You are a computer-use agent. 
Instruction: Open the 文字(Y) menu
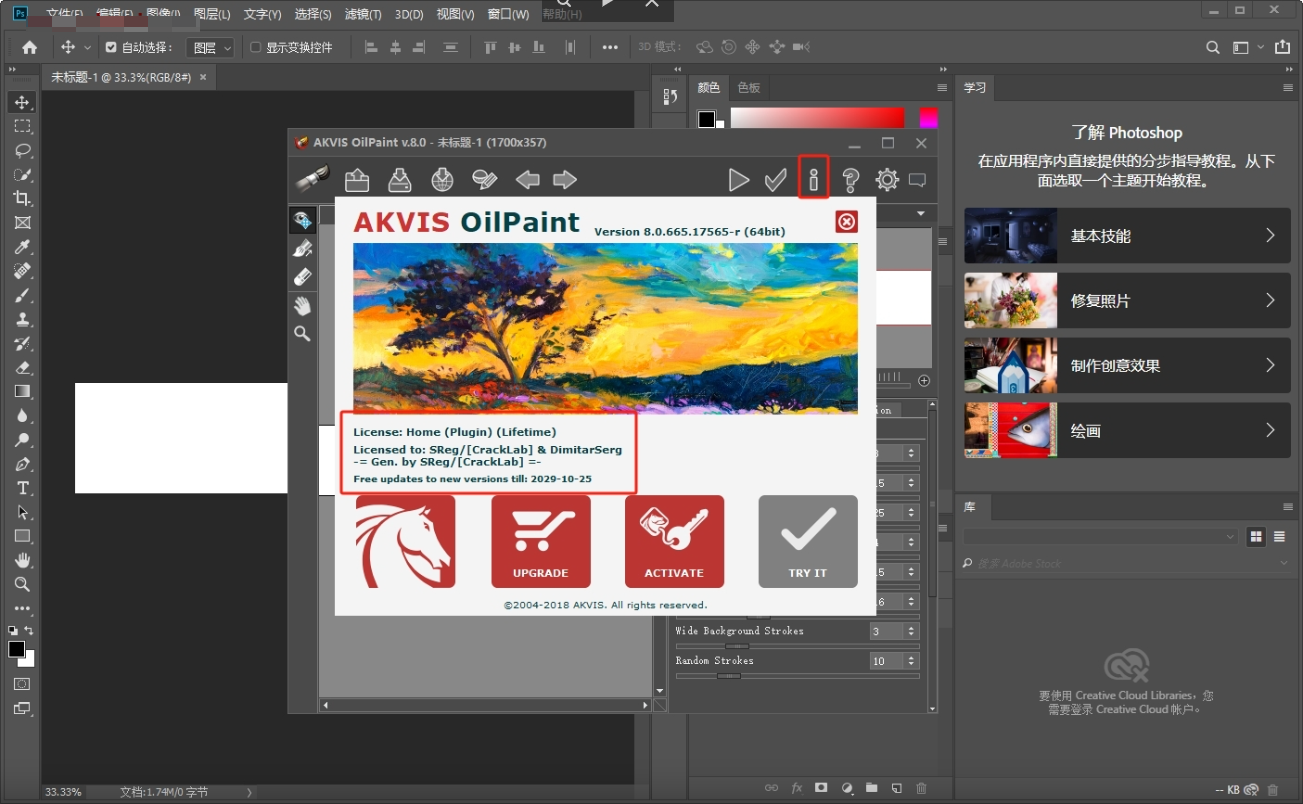click(263, 14)
